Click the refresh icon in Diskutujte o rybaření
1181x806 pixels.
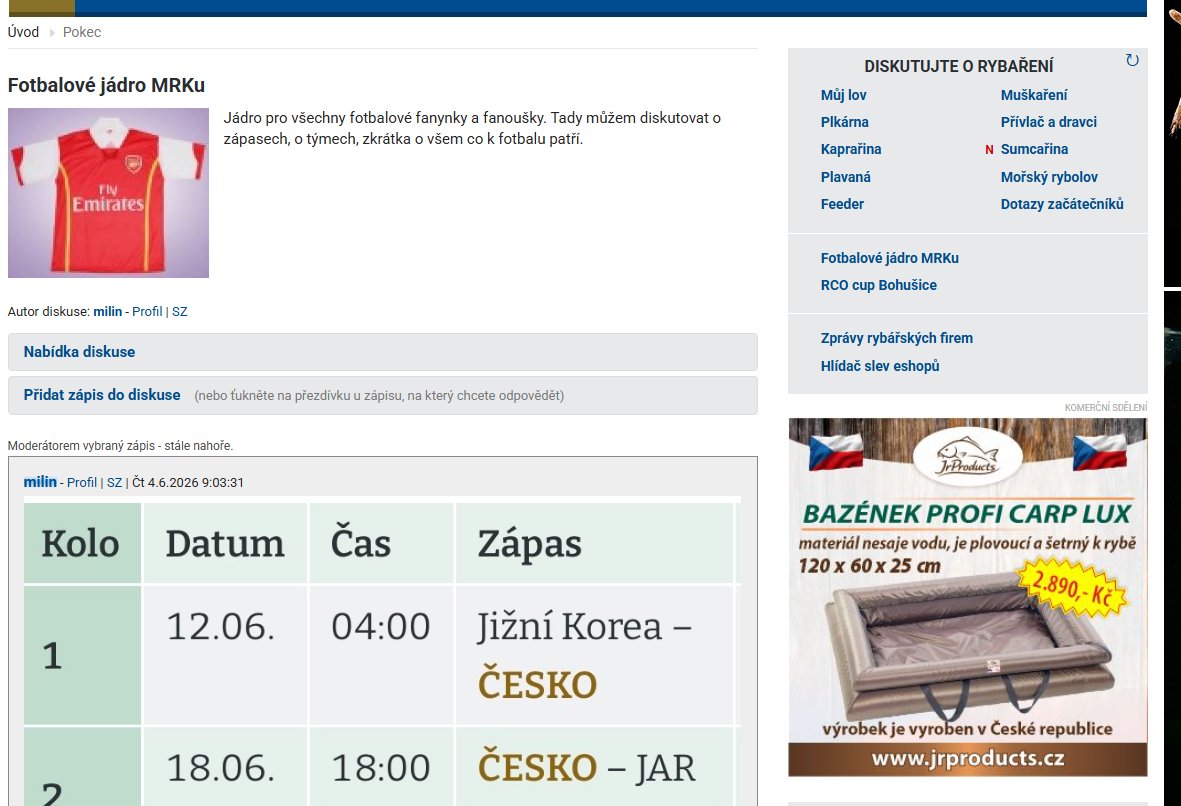[1131, 60]
